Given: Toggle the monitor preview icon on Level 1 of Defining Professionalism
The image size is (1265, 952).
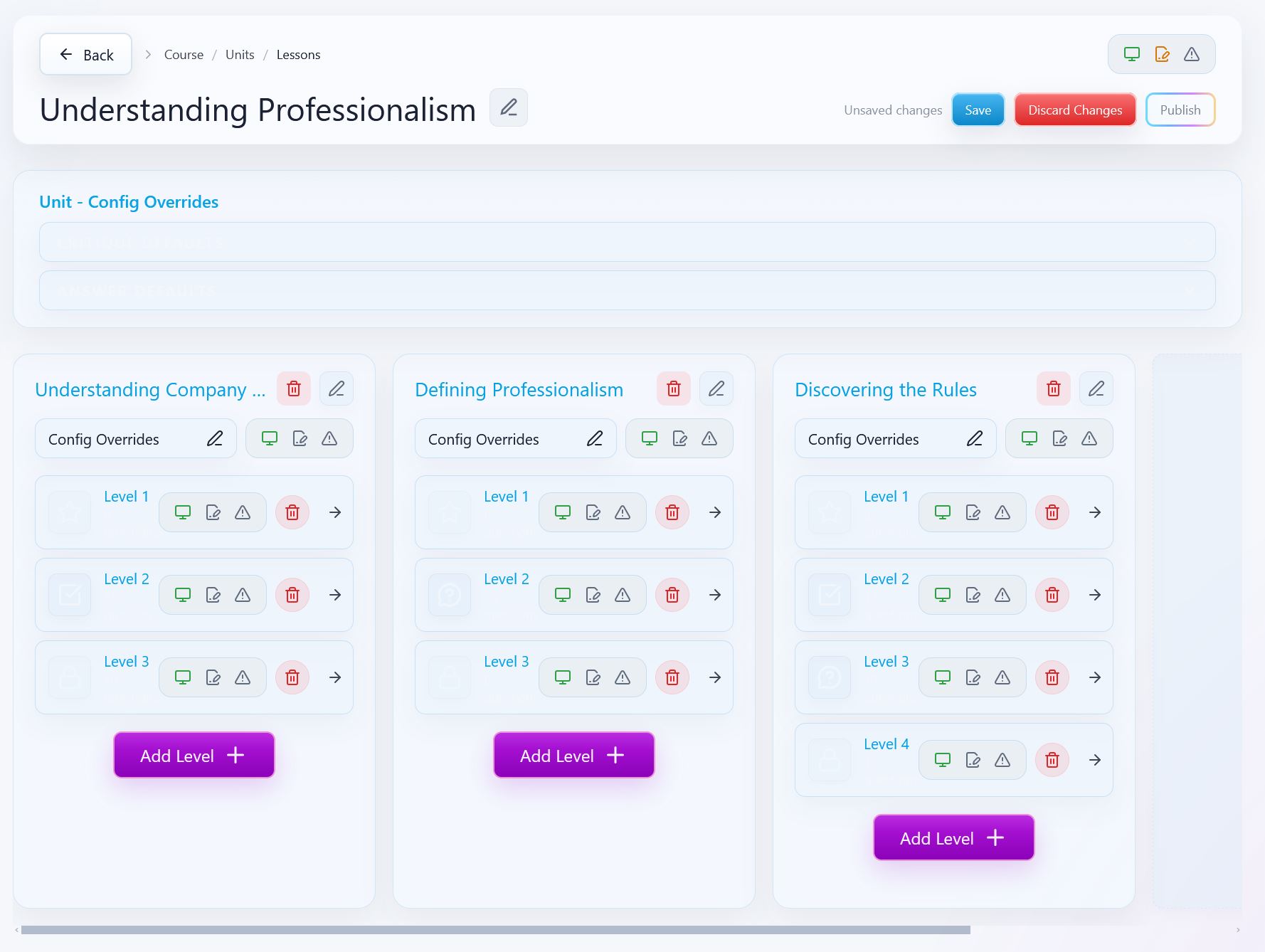Looking at the screenshot, I should (x=562, y=512).
